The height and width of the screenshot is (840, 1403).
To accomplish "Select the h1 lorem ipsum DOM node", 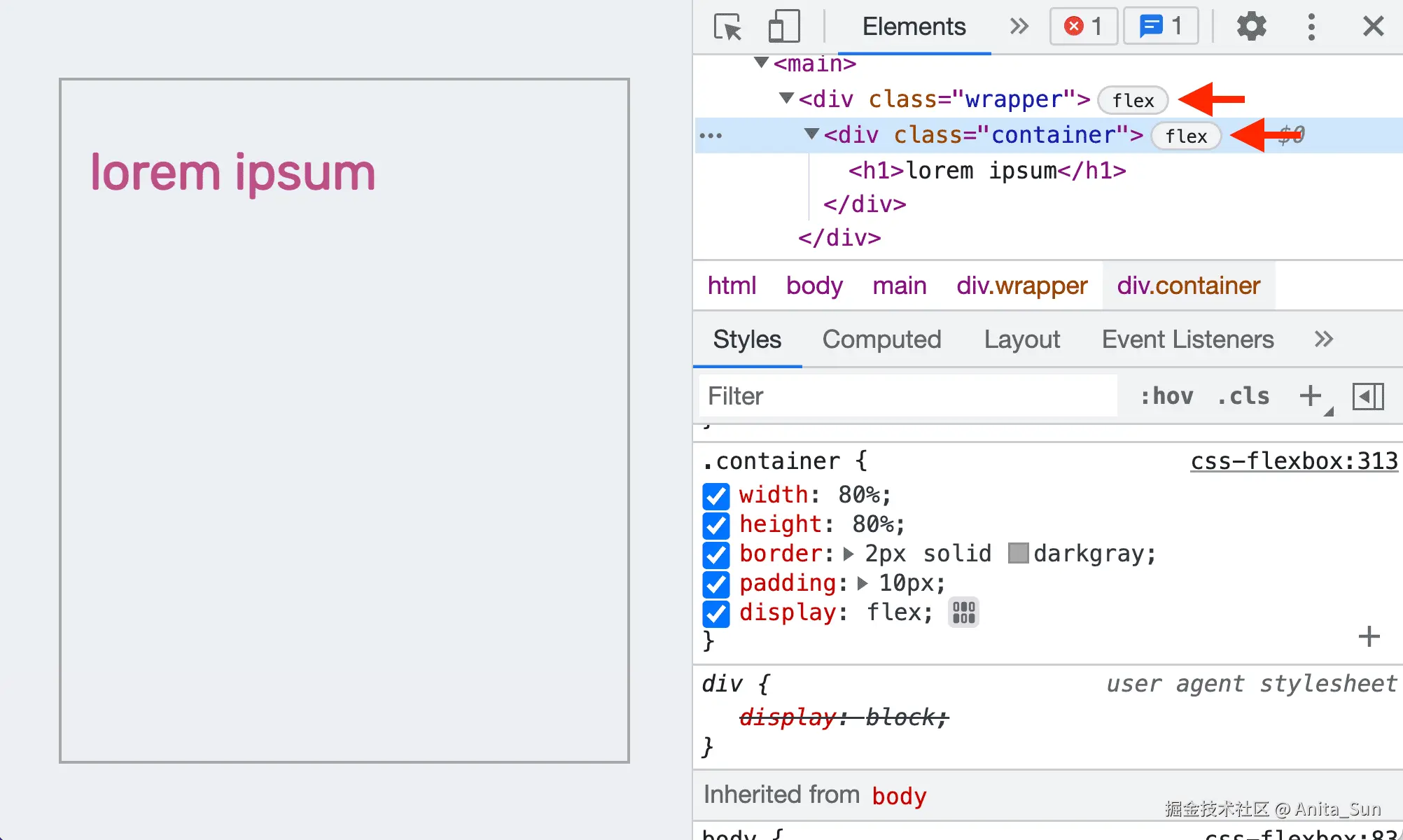I will [x=987, y=170].
